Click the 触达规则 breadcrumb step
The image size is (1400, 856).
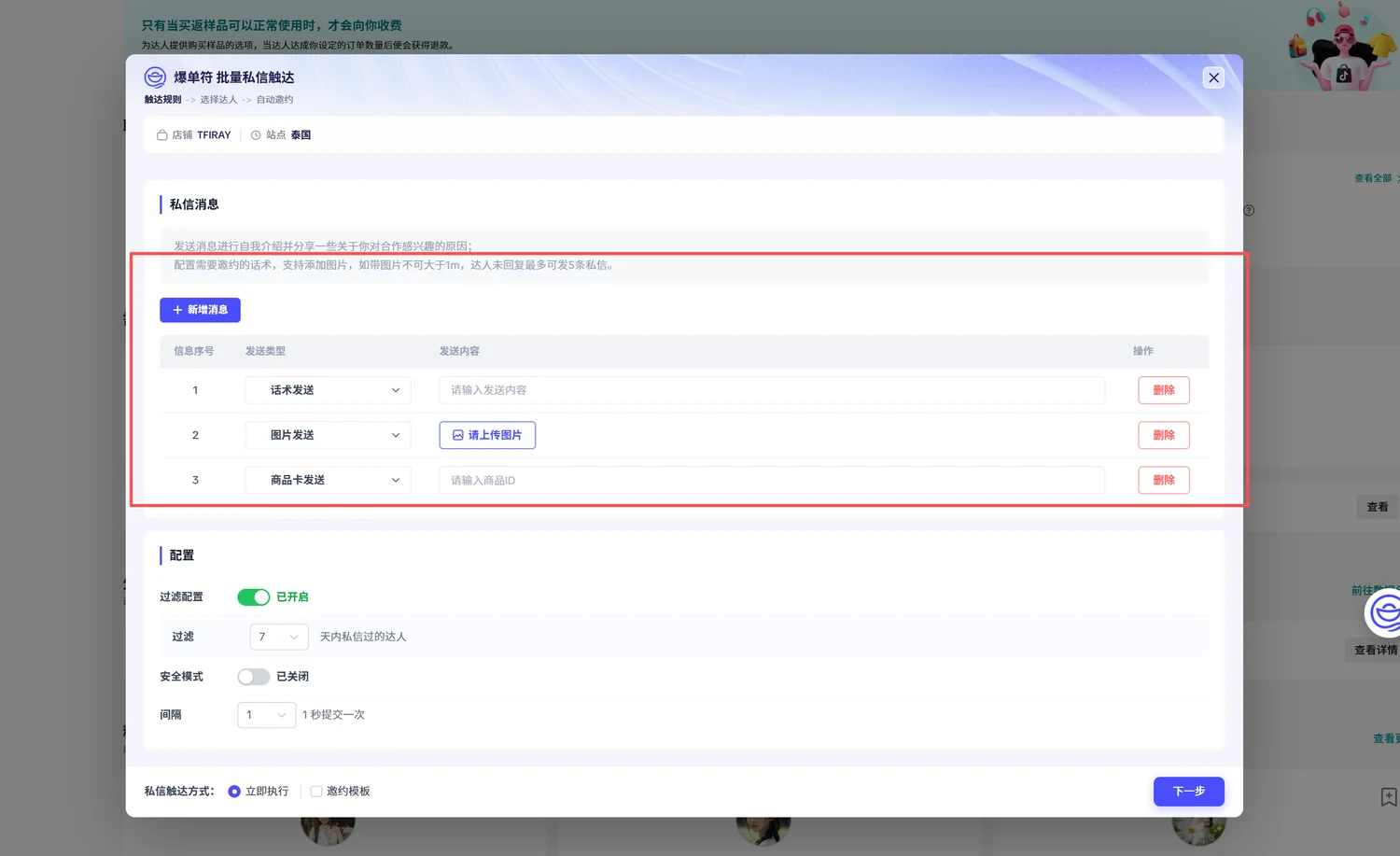[x=163, y=100]
